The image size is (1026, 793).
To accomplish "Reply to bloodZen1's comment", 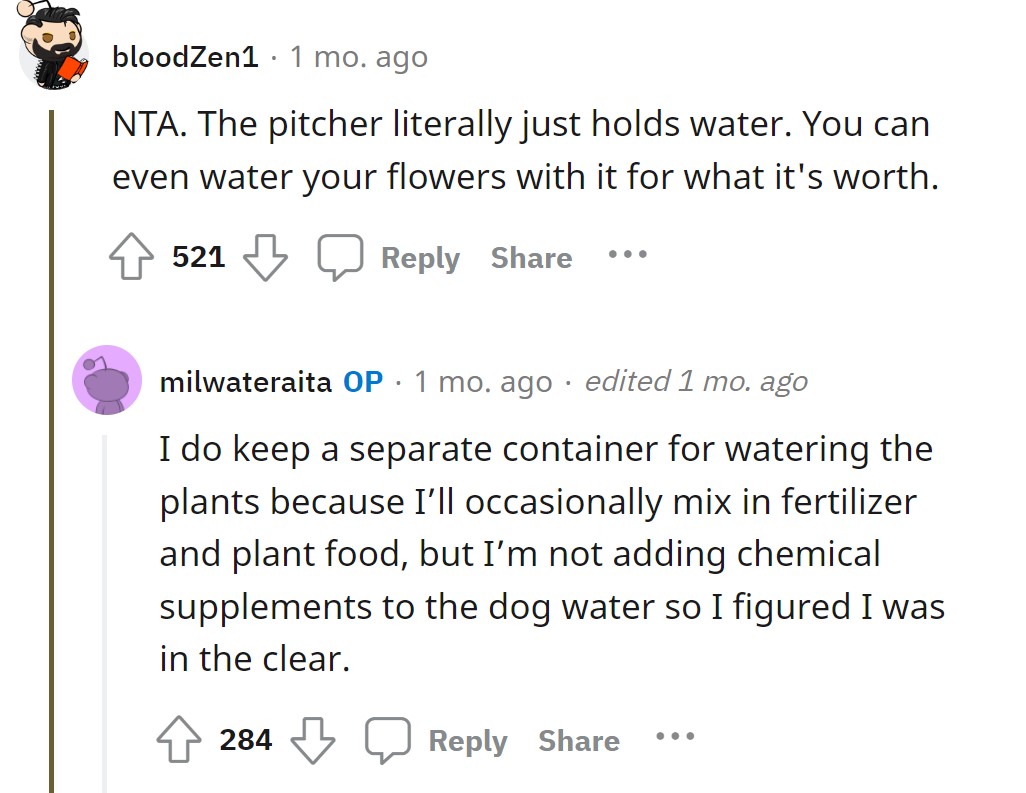I will point(421,258).
